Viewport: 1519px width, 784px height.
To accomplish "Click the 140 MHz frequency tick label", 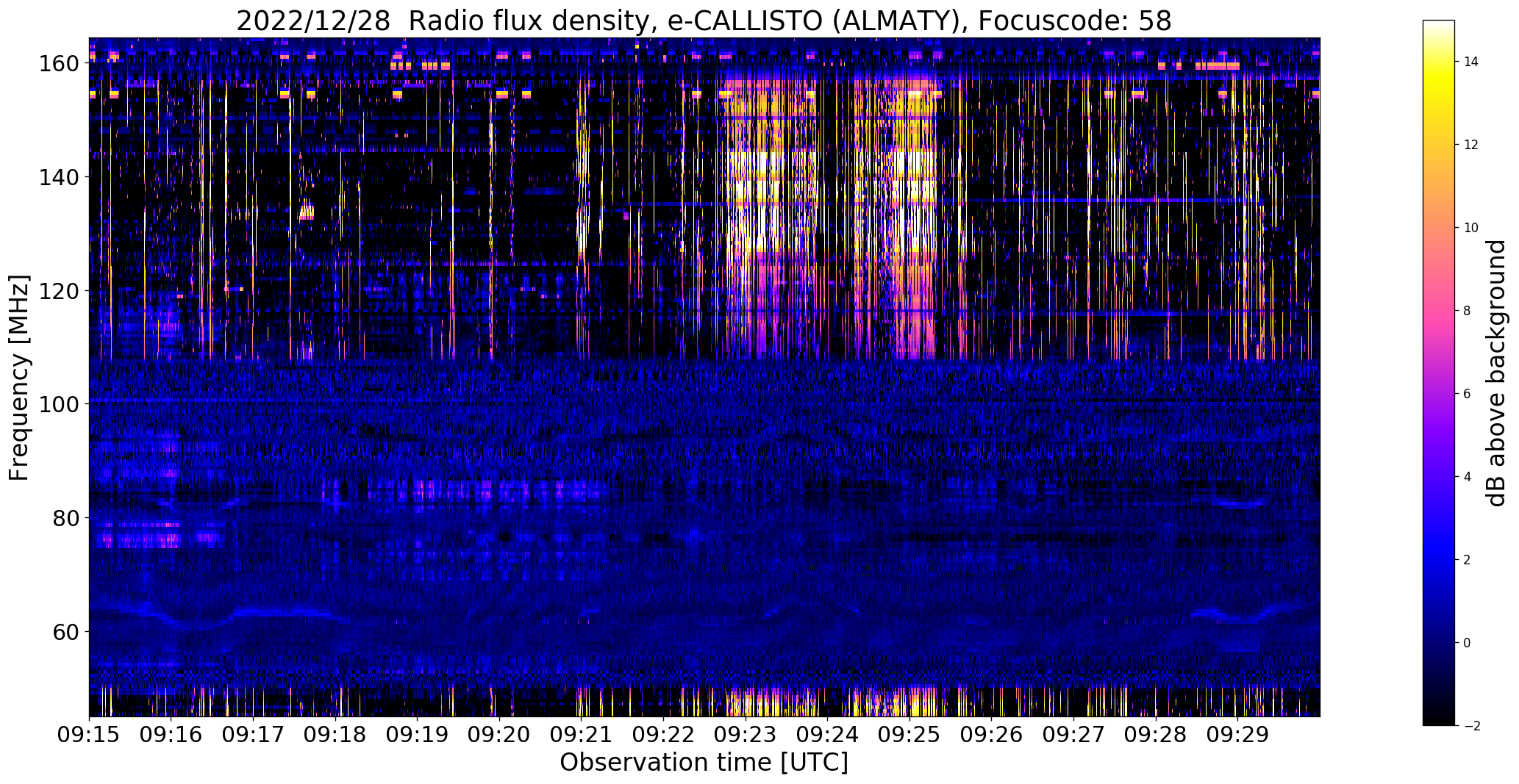I will coord(59,177).
